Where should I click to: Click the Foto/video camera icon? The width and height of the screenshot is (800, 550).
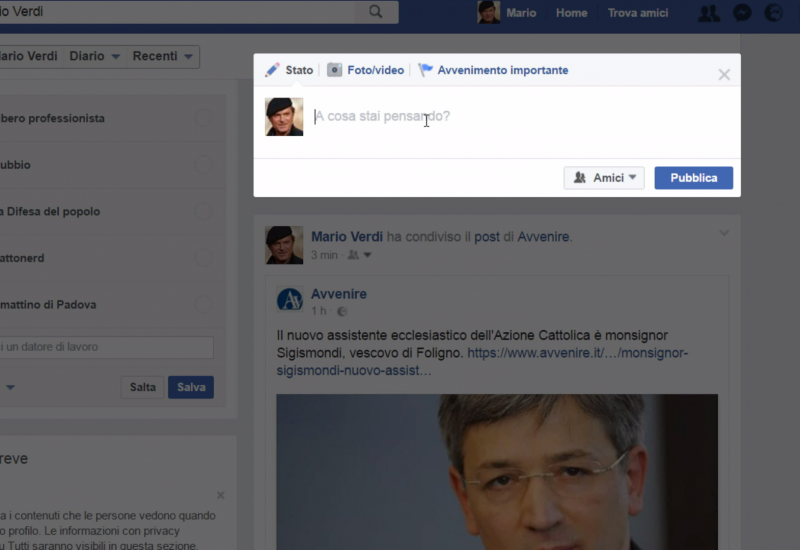point(334,70)
